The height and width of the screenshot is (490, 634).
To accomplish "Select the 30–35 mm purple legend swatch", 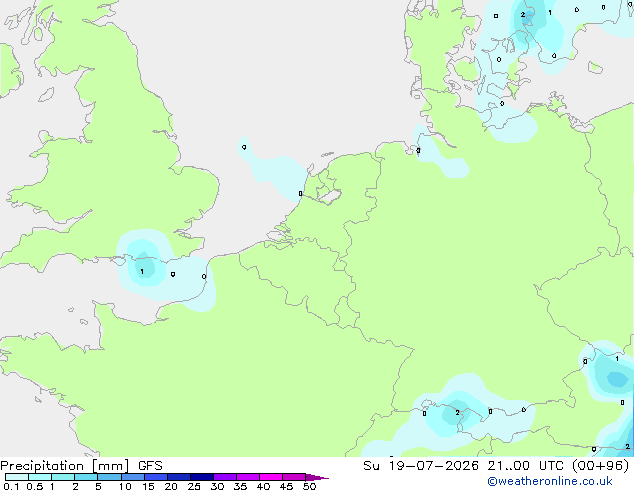I will [224, 477].
